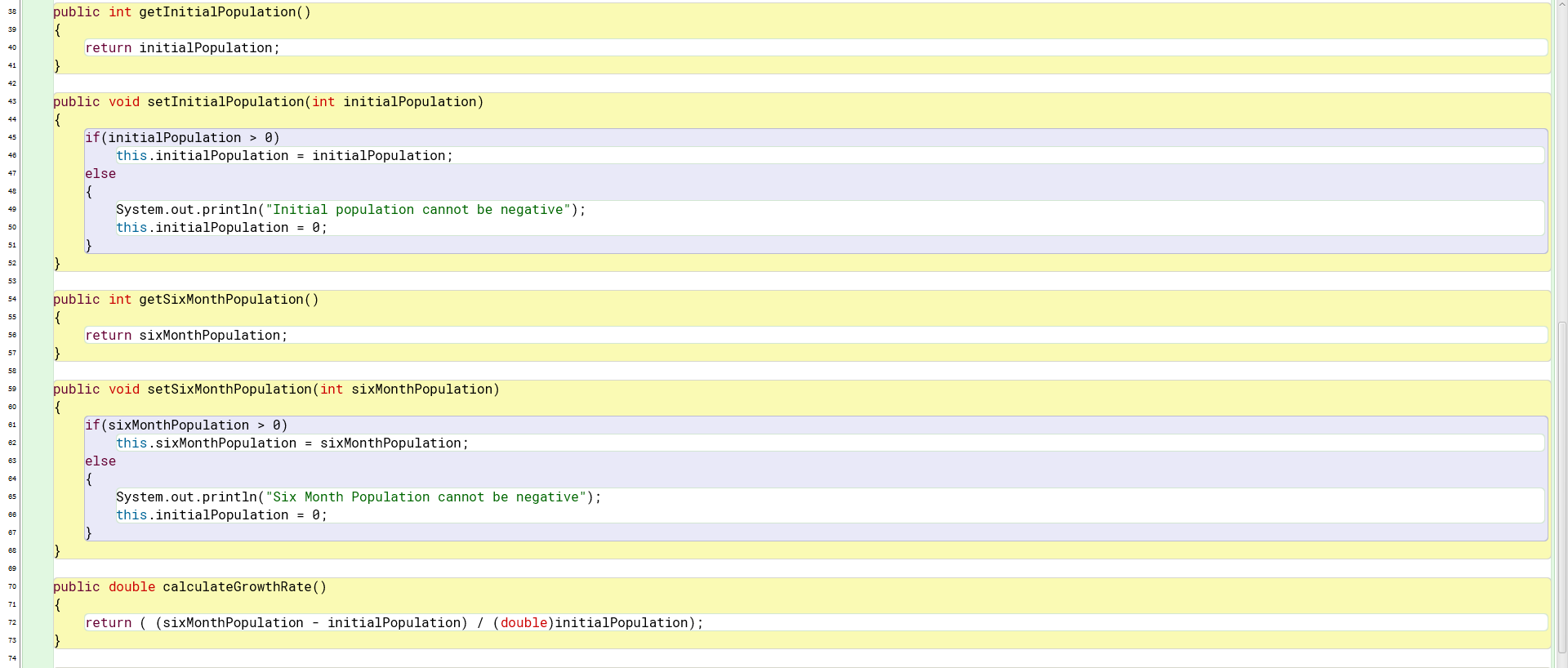Click 'this.initialPopulation = 0;' on line 50

point(221,228)
